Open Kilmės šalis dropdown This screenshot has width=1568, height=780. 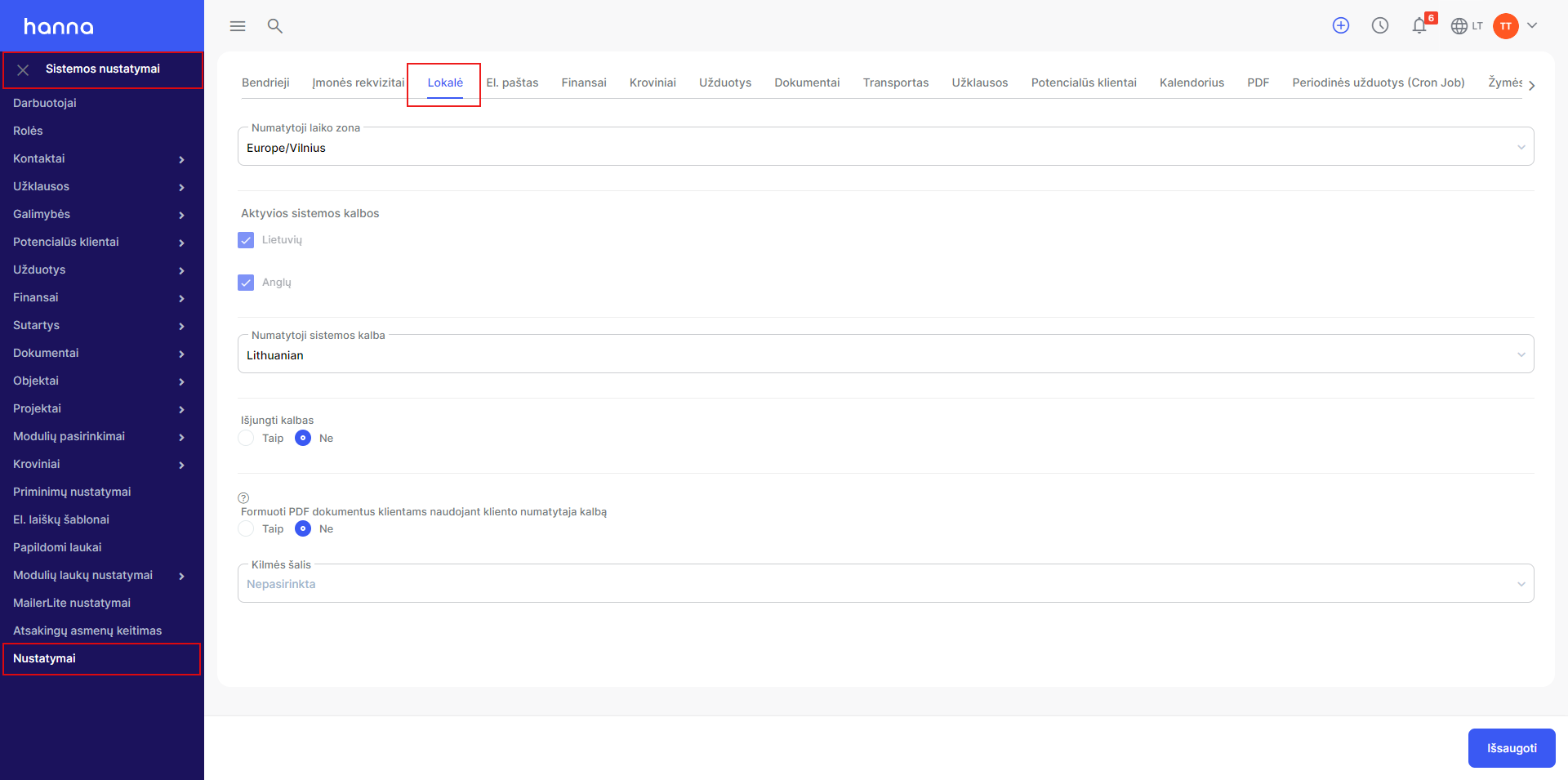tap(885, 584)
